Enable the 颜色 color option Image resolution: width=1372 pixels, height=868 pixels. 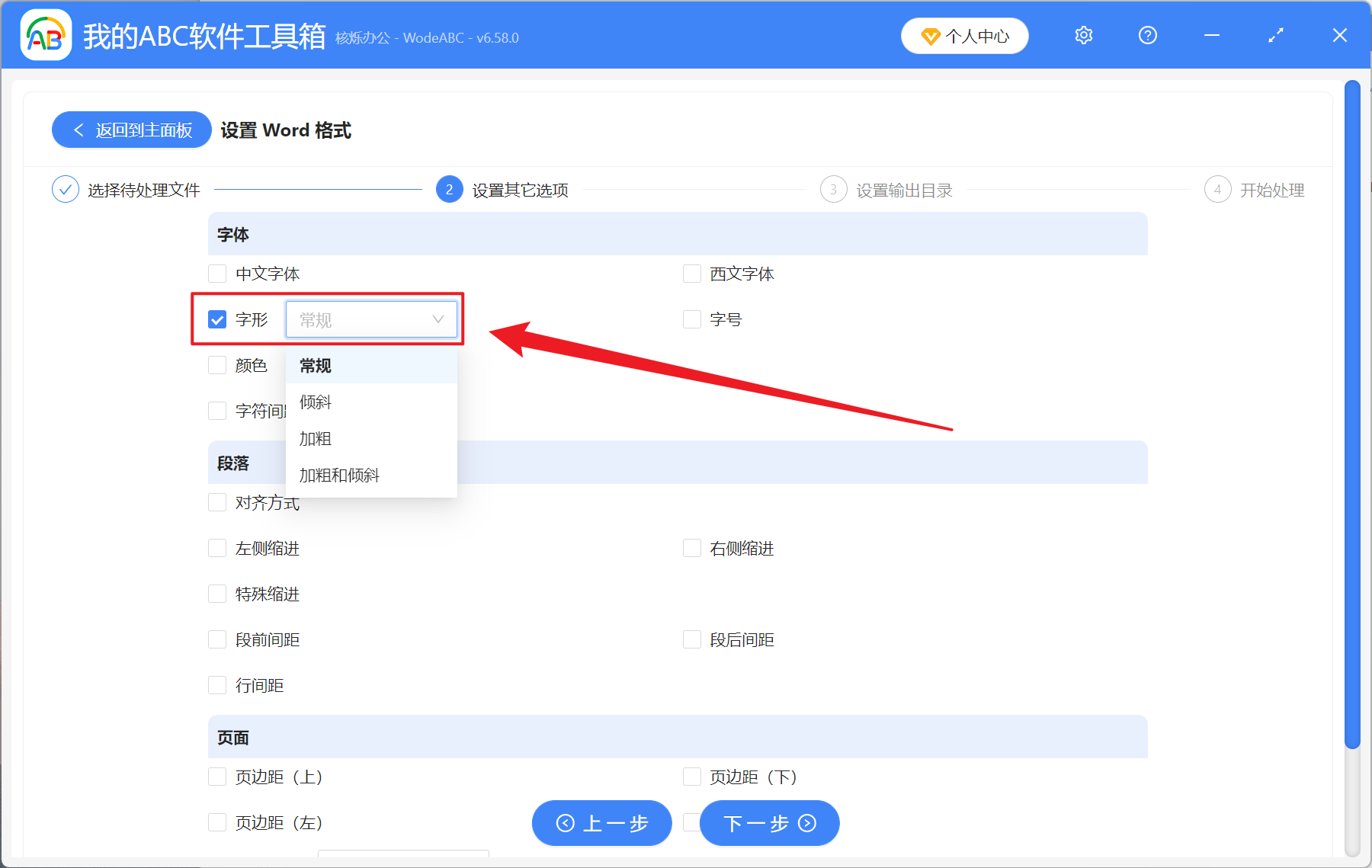(x=217, y=365)
